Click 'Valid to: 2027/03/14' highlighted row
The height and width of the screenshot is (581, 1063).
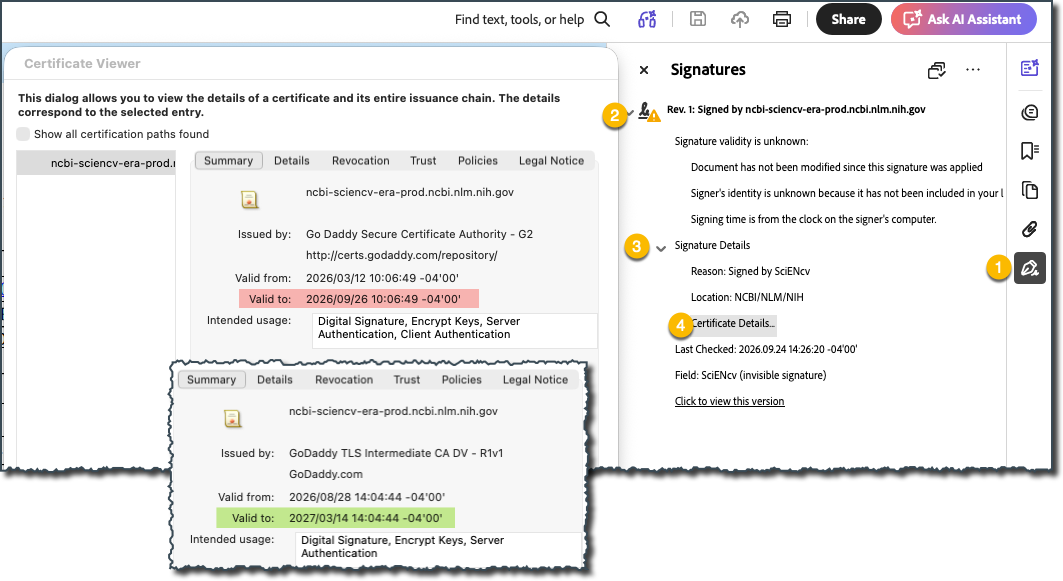click(336, 518)
